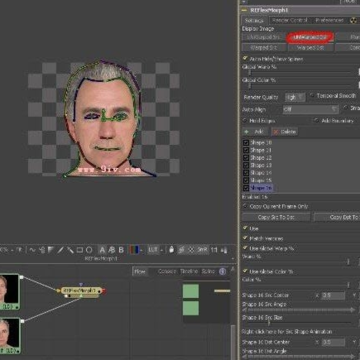Enable Temporal Smooth option
The width and height of the screenshot is (360, 360).
click(x=312, y=95)
